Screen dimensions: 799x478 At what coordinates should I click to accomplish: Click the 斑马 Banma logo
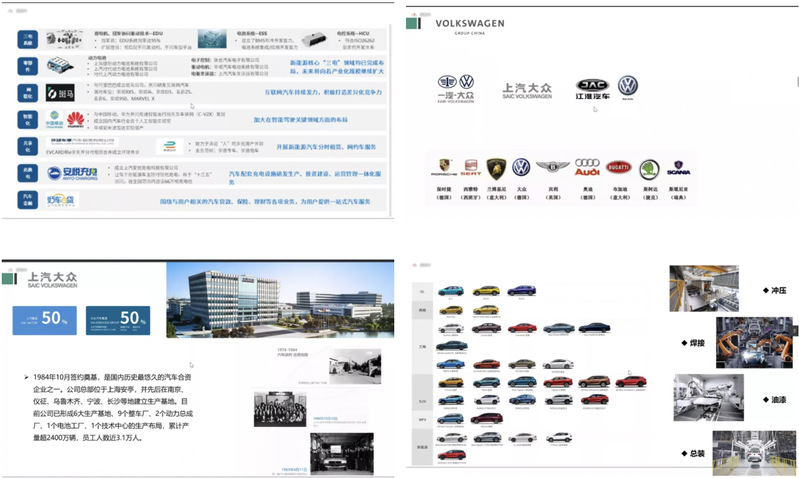60,93
